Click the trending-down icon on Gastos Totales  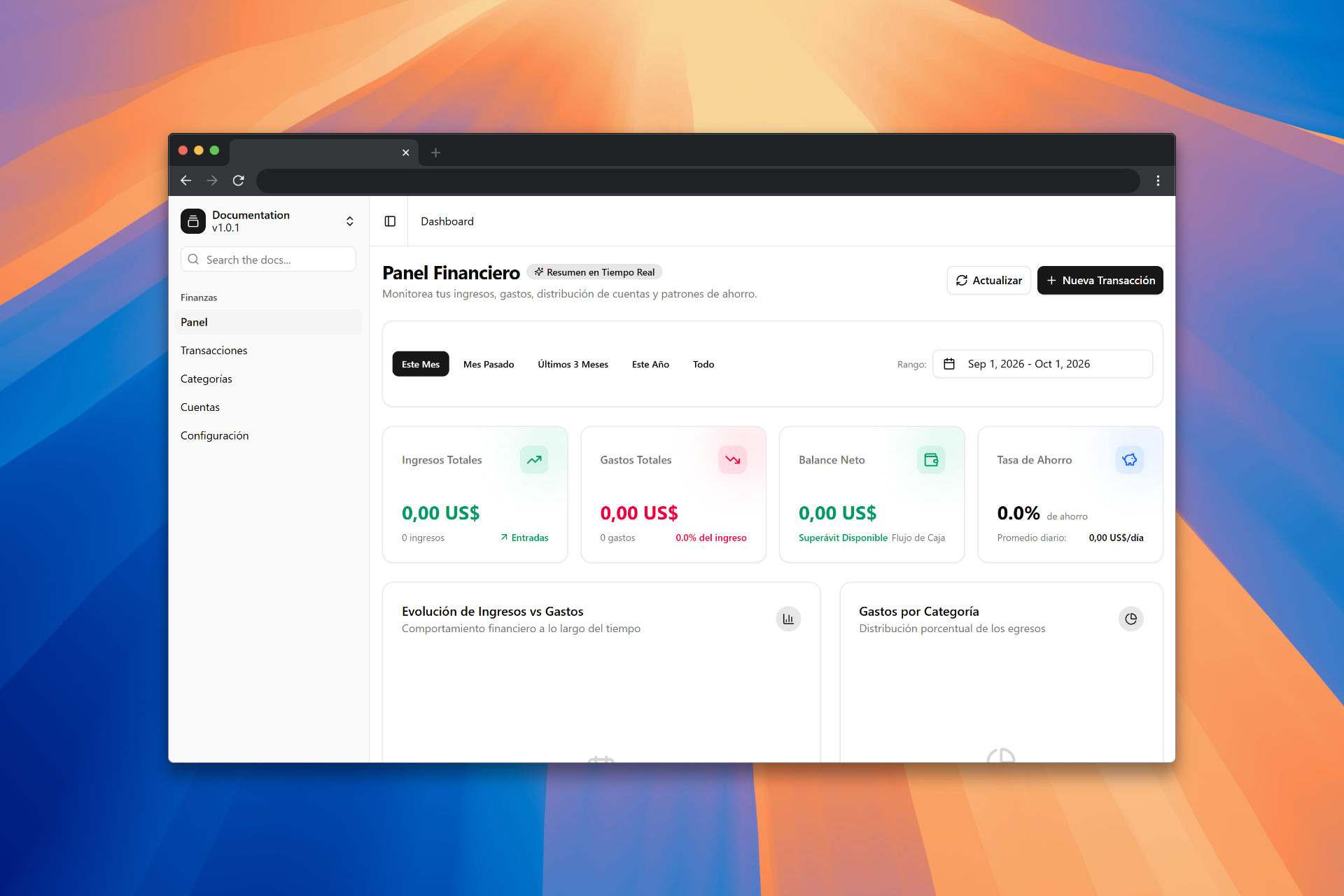pyautogui.click(x=732, y=460)
